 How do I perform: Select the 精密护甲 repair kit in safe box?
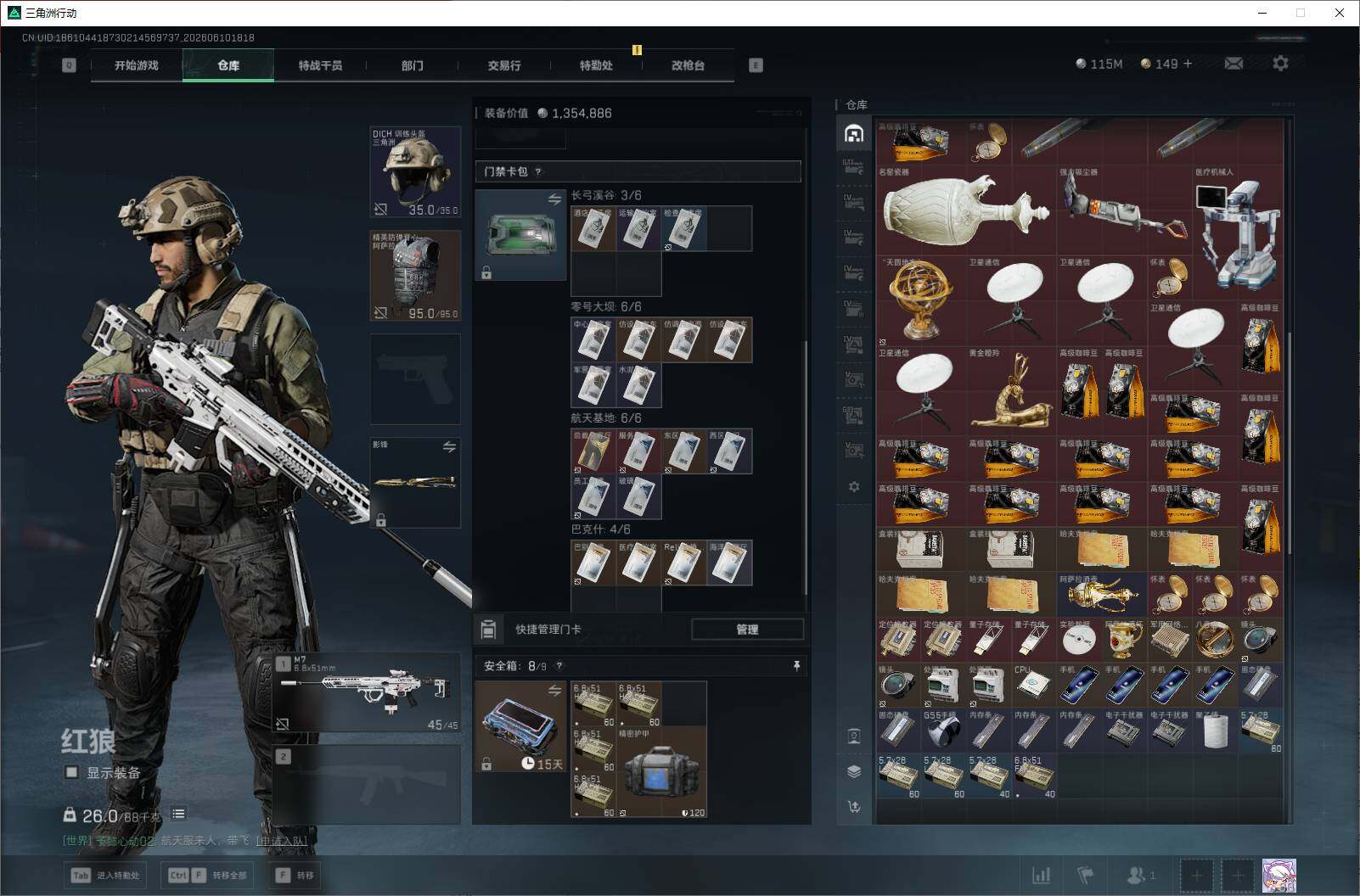[661, 772]
